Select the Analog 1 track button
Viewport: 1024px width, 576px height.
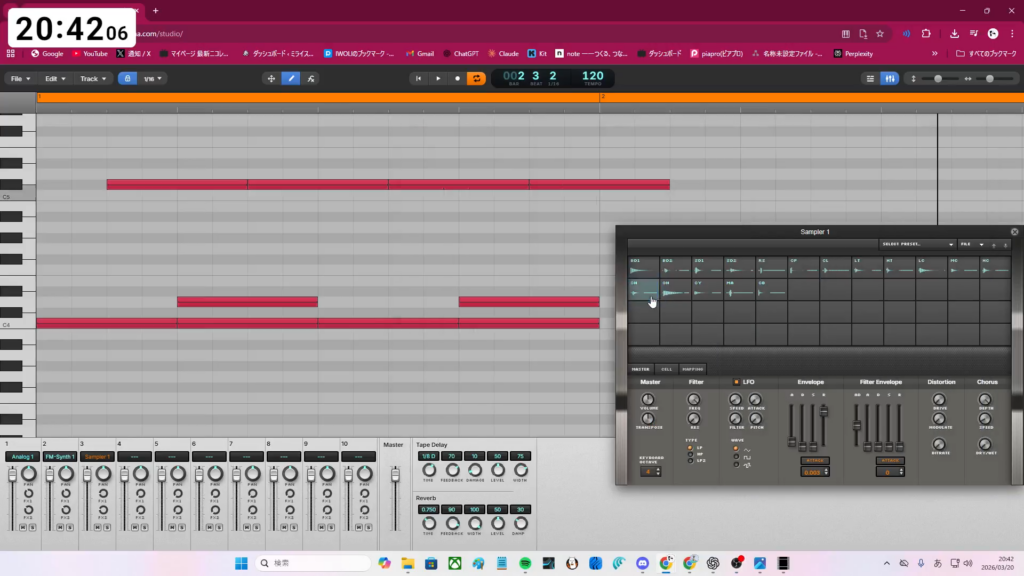coord(21,456)
